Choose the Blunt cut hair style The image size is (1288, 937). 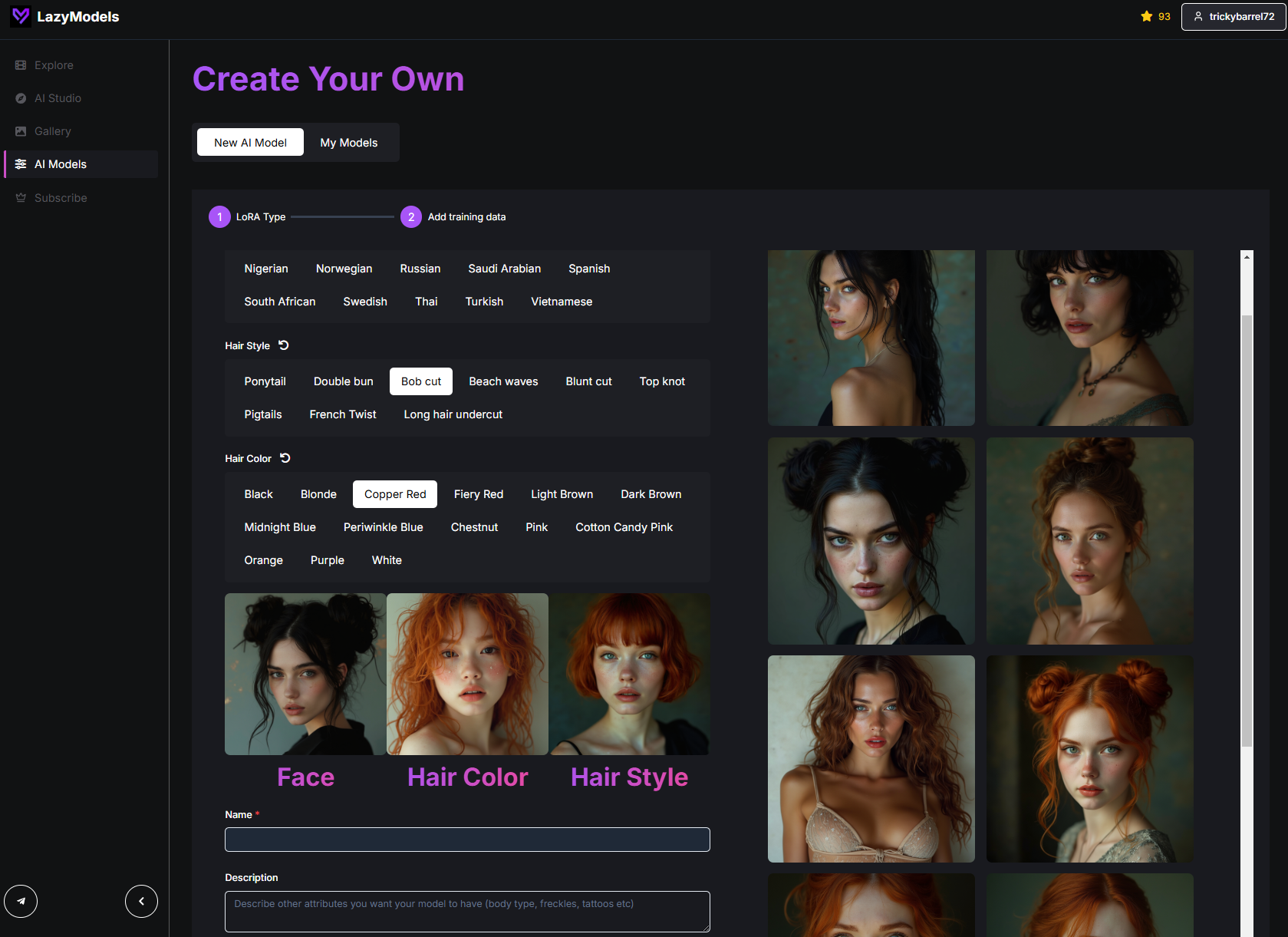pos(588,381)
